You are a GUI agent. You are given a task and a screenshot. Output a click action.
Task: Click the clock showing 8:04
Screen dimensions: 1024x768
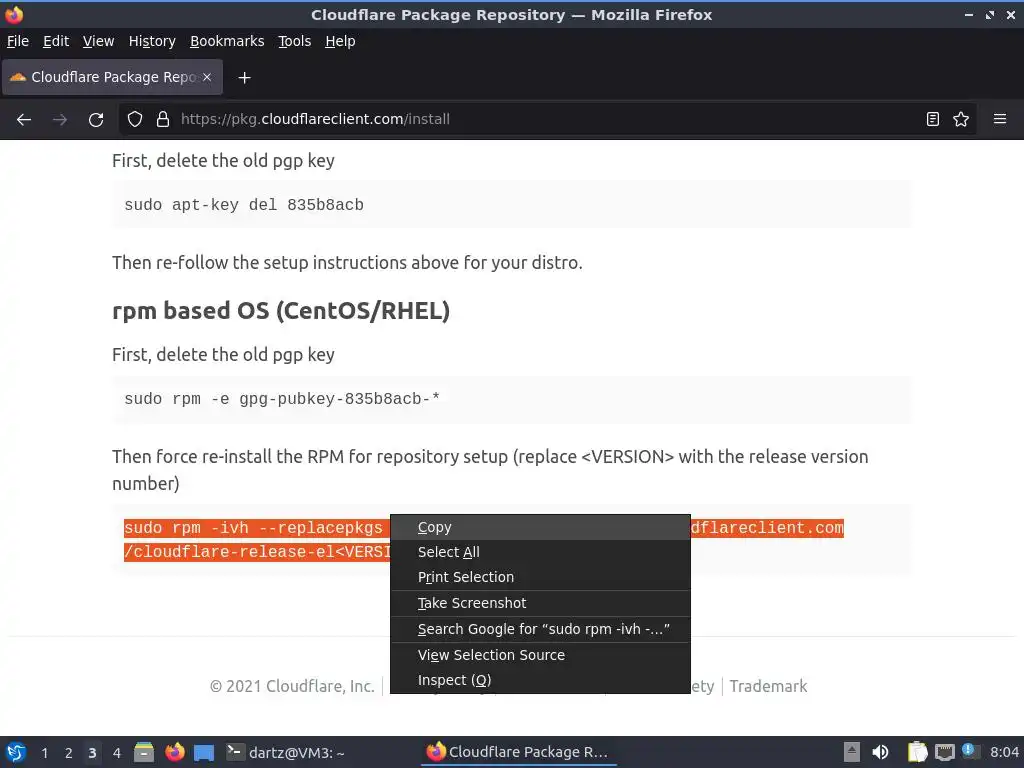point(1004,752)
